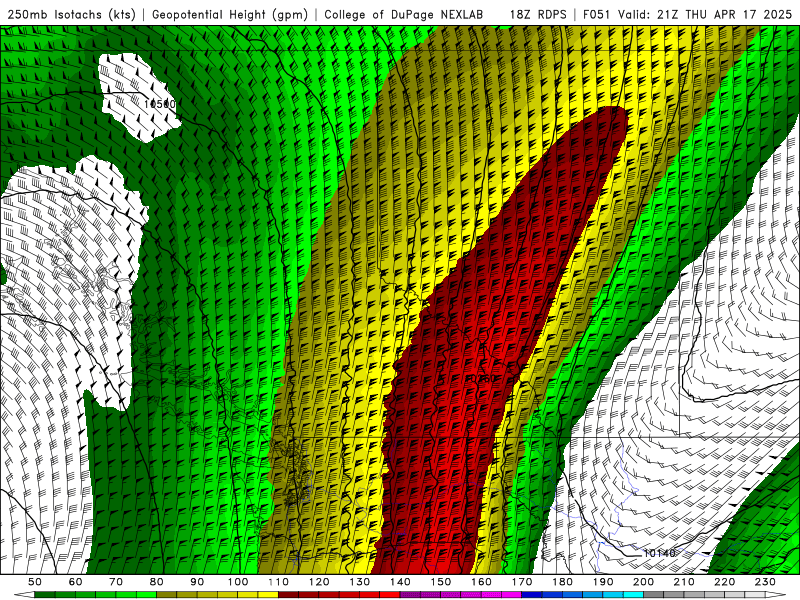
Task: Click the 10140 height contour label
Action: point(659,553)
